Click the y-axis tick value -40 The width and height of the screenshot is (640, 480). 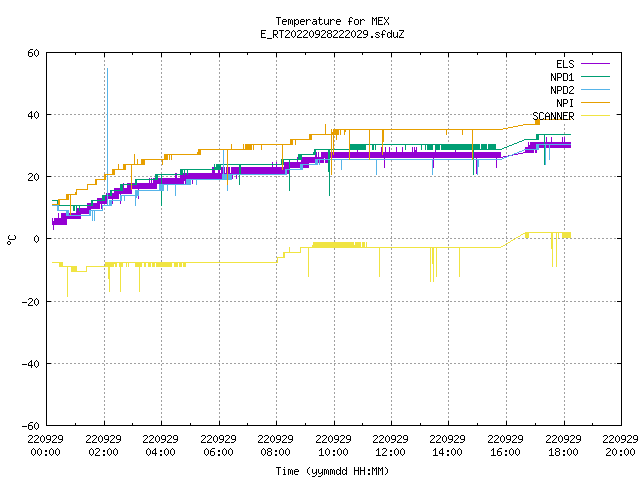(31, 364)
